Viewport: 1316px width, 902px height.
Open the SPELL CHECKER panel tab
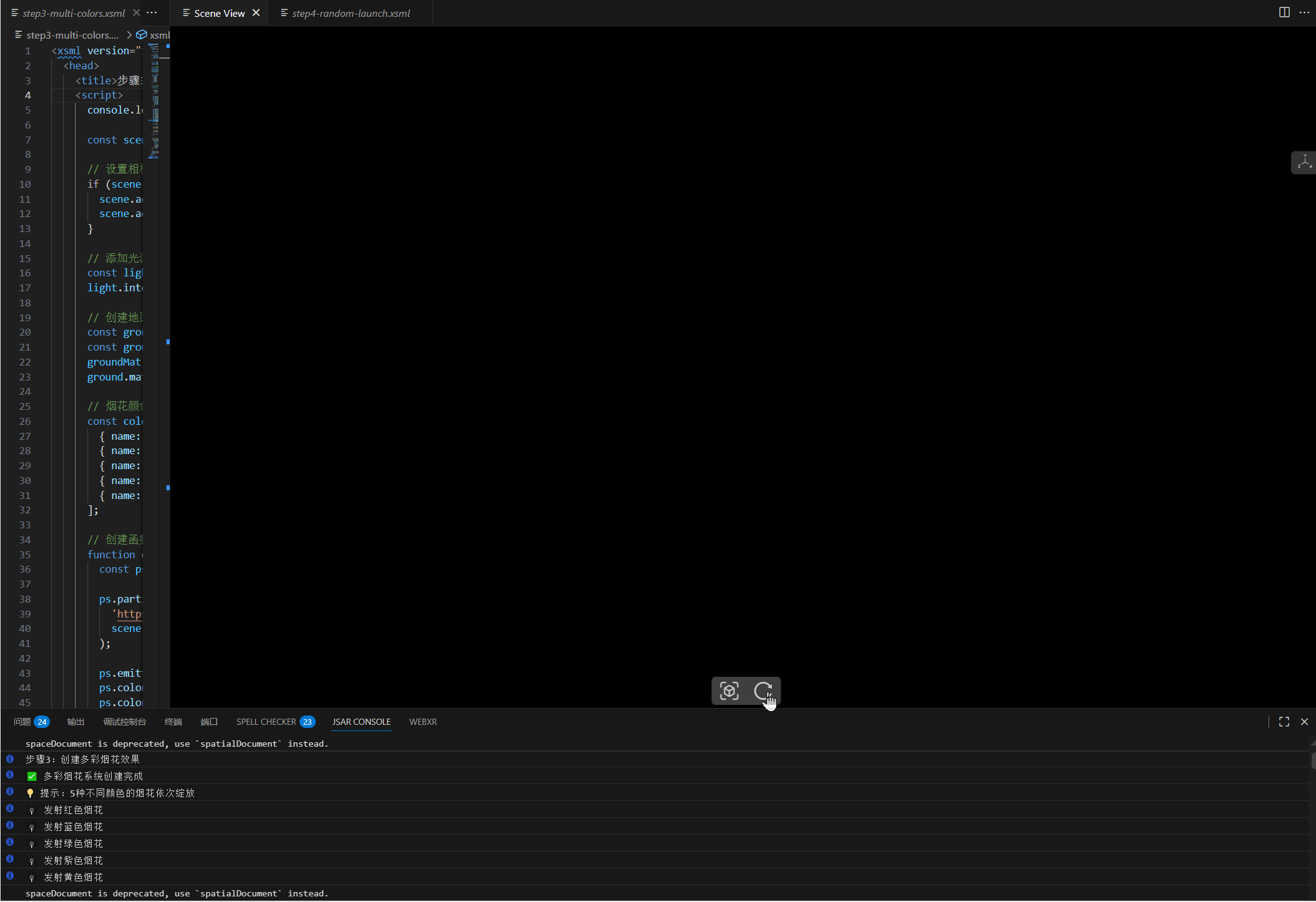click(266, 722)
